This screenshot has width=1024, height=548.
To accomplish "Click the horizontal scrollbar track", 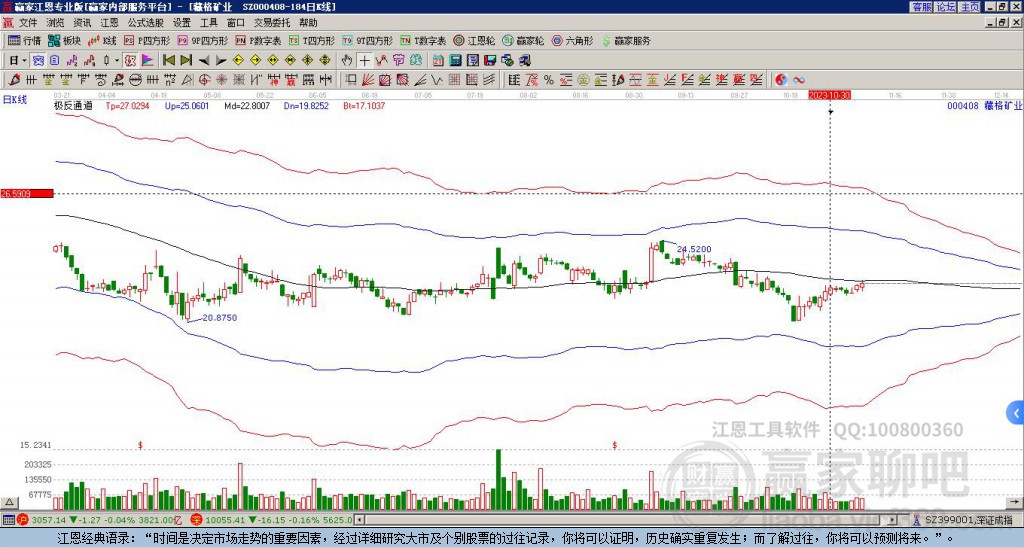I will click(627, 520).
